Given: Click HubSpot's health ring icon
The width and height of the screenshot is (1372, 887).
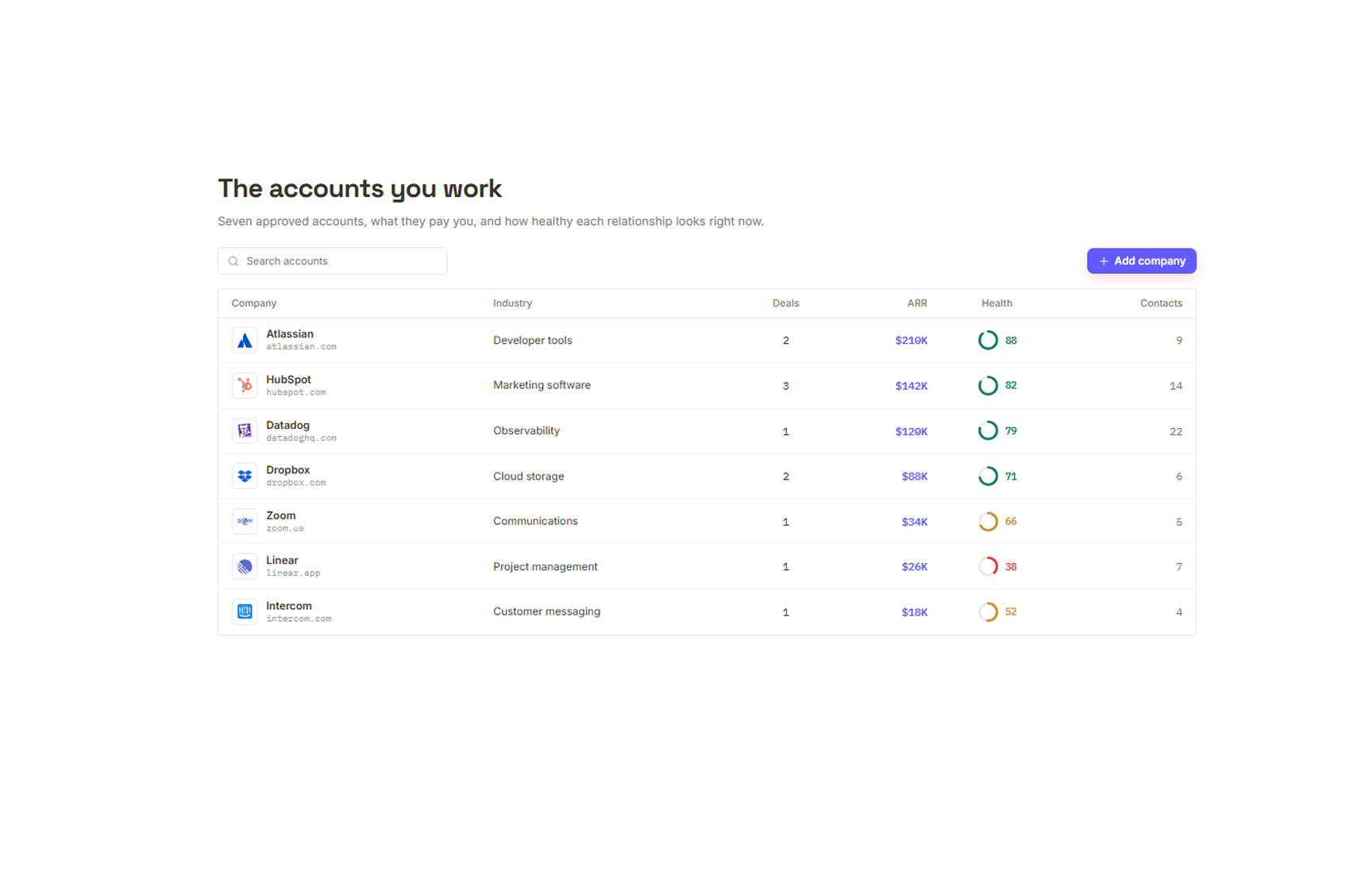Looking at the screenshot, I should pyautogui.click(x=988, y=386).
